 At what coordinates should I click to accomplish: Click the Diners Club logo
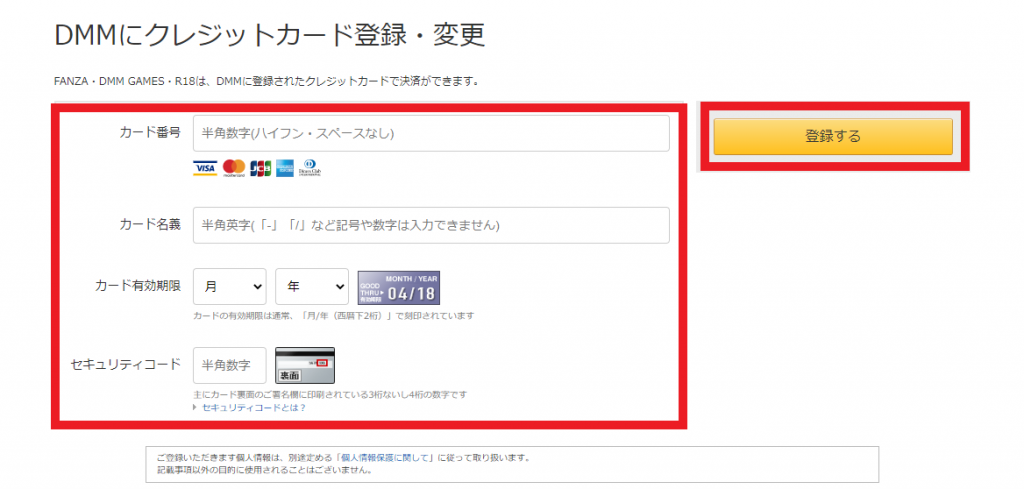coord(310,168)
